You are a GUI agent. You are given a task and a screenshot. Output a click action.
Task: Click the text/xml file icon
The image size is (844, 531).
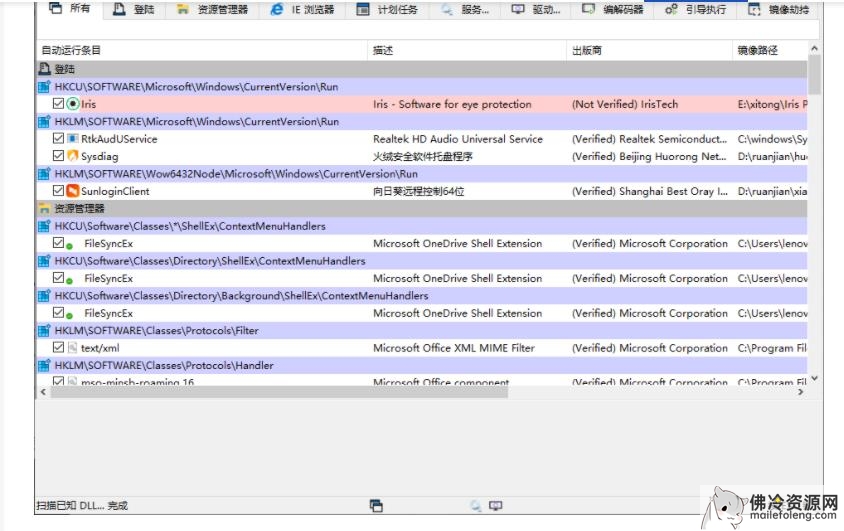73,348
